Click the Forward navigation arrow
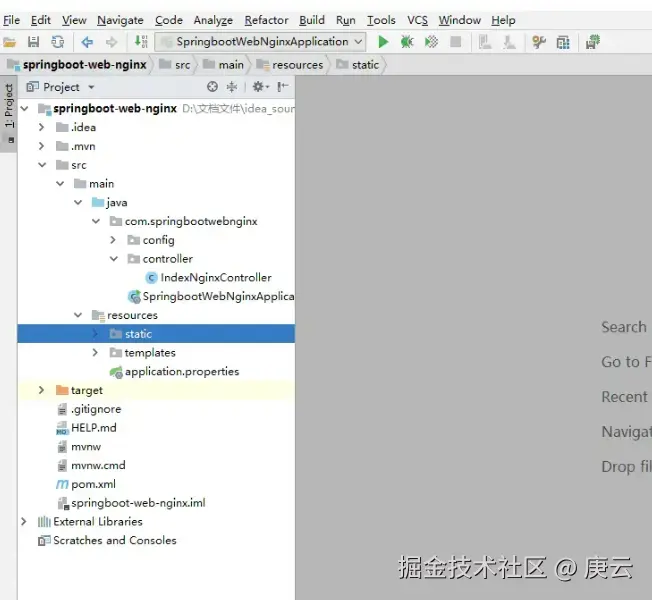The width and height of the screenshot is (652, 600). [x=111, y=42]
